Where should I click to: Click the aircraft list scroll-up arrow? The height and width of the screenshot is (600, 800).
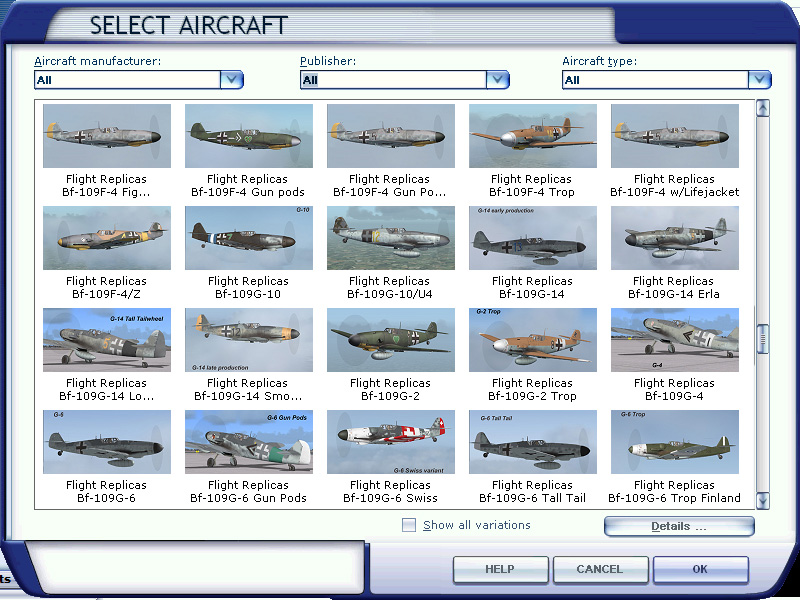click(763, 108)
